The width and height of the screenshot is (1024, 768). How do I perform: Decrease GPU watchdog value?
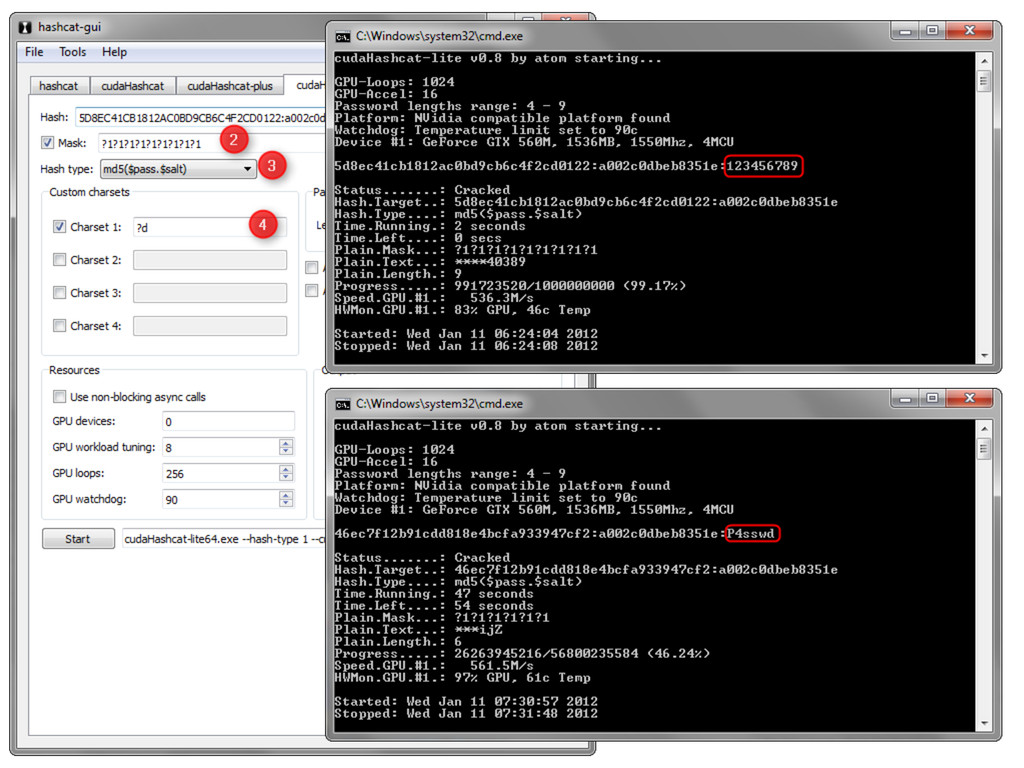pyautogui.click(x=286, y=504)
